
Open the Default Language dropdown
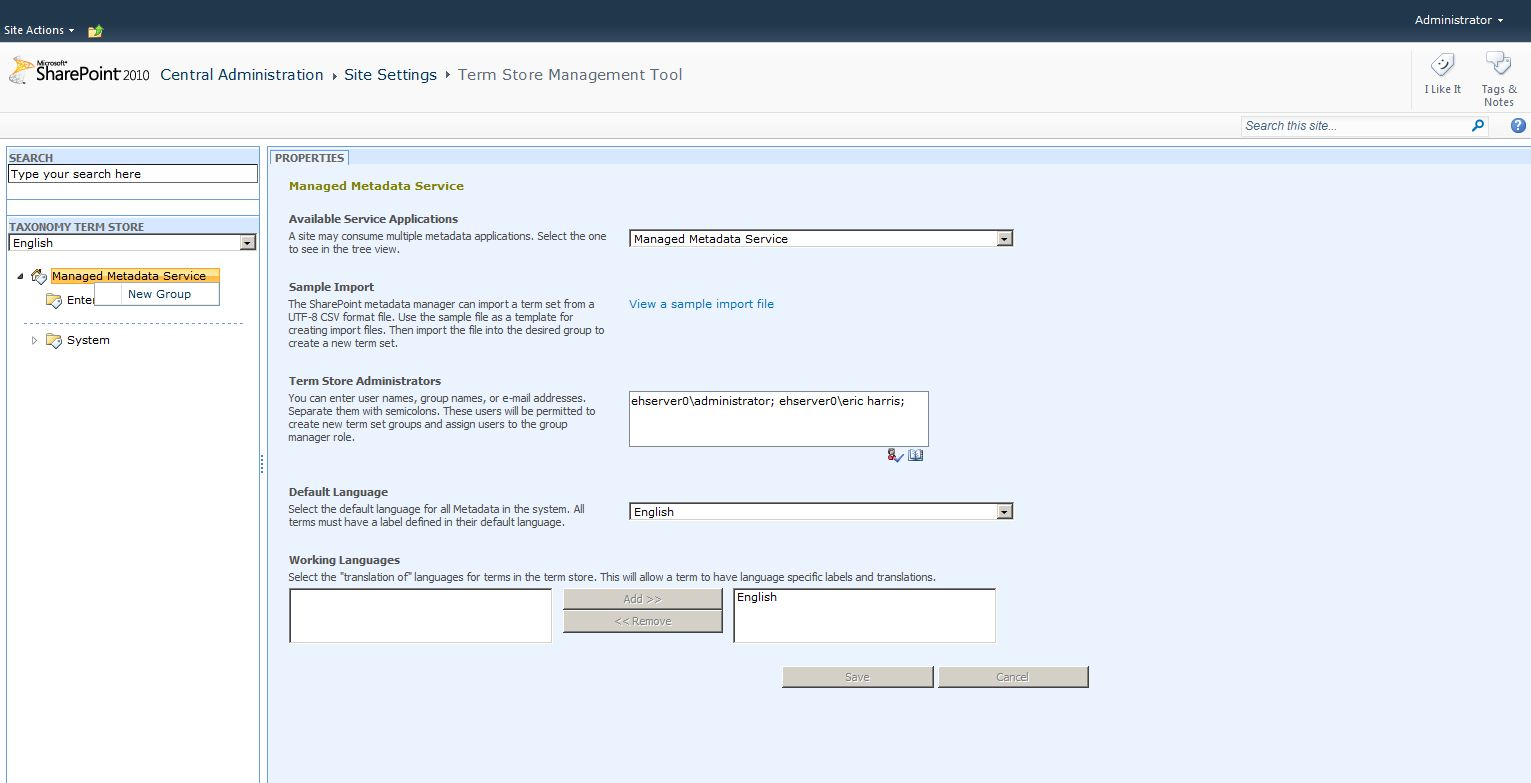(821, 512)
